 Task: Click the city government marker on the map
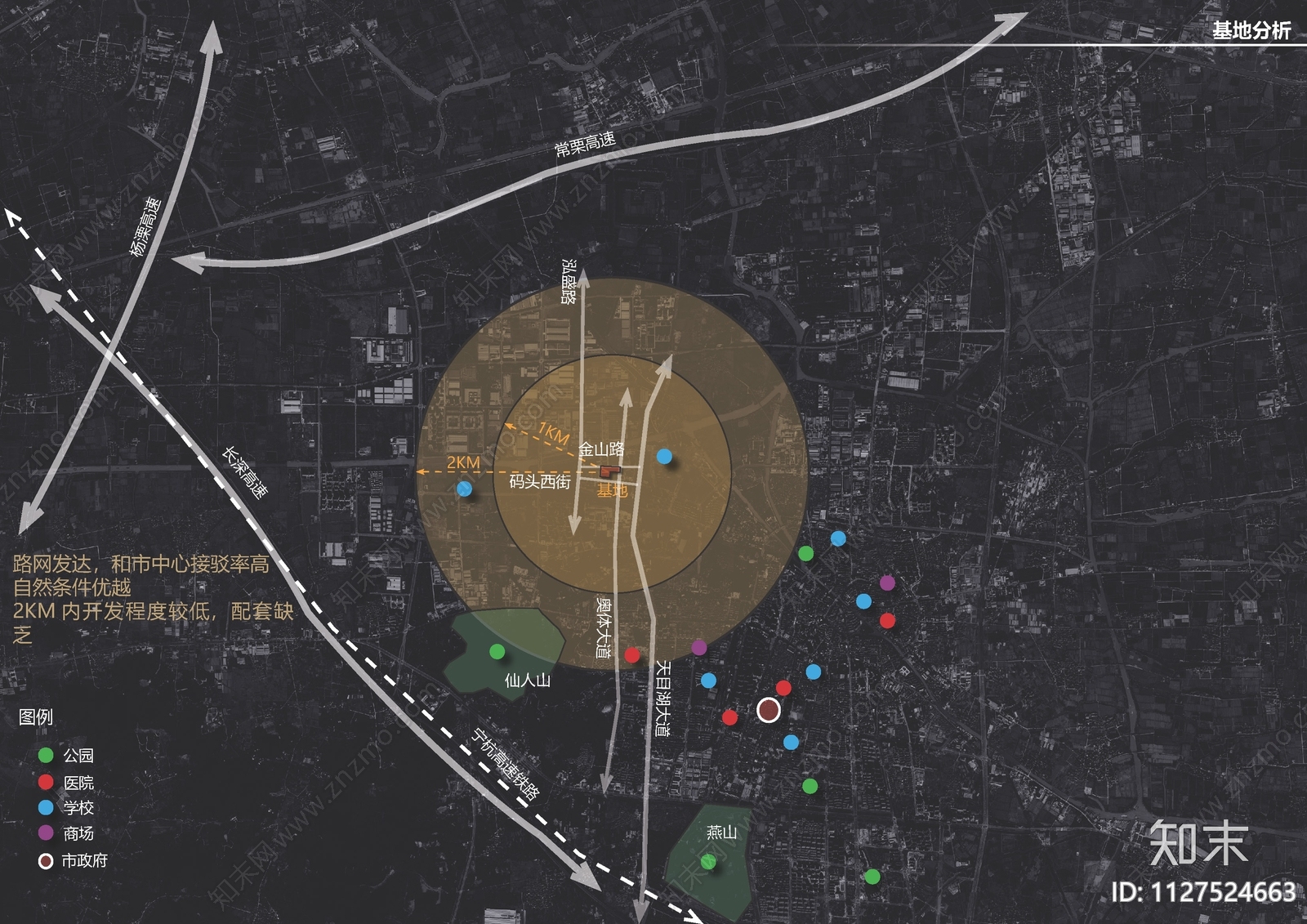[x=768, y=710]
